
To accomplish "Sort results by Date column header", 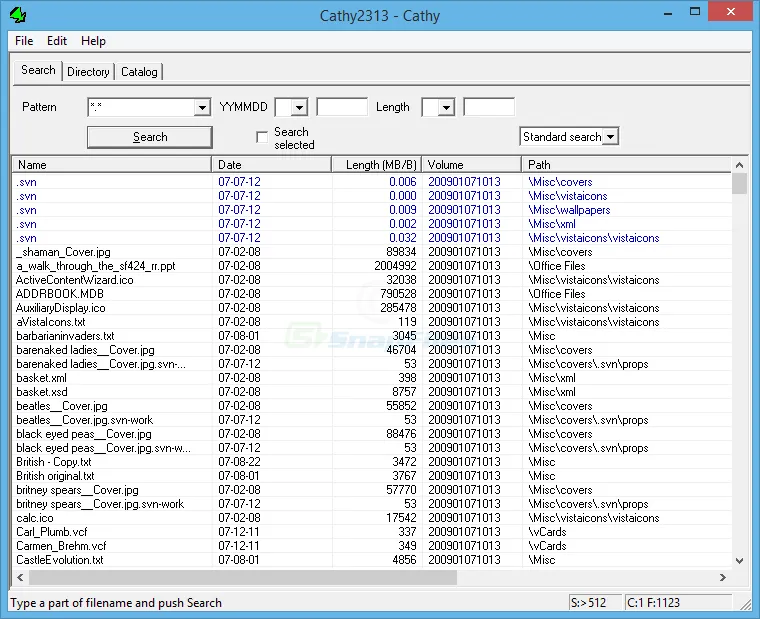I will point(271,165).
